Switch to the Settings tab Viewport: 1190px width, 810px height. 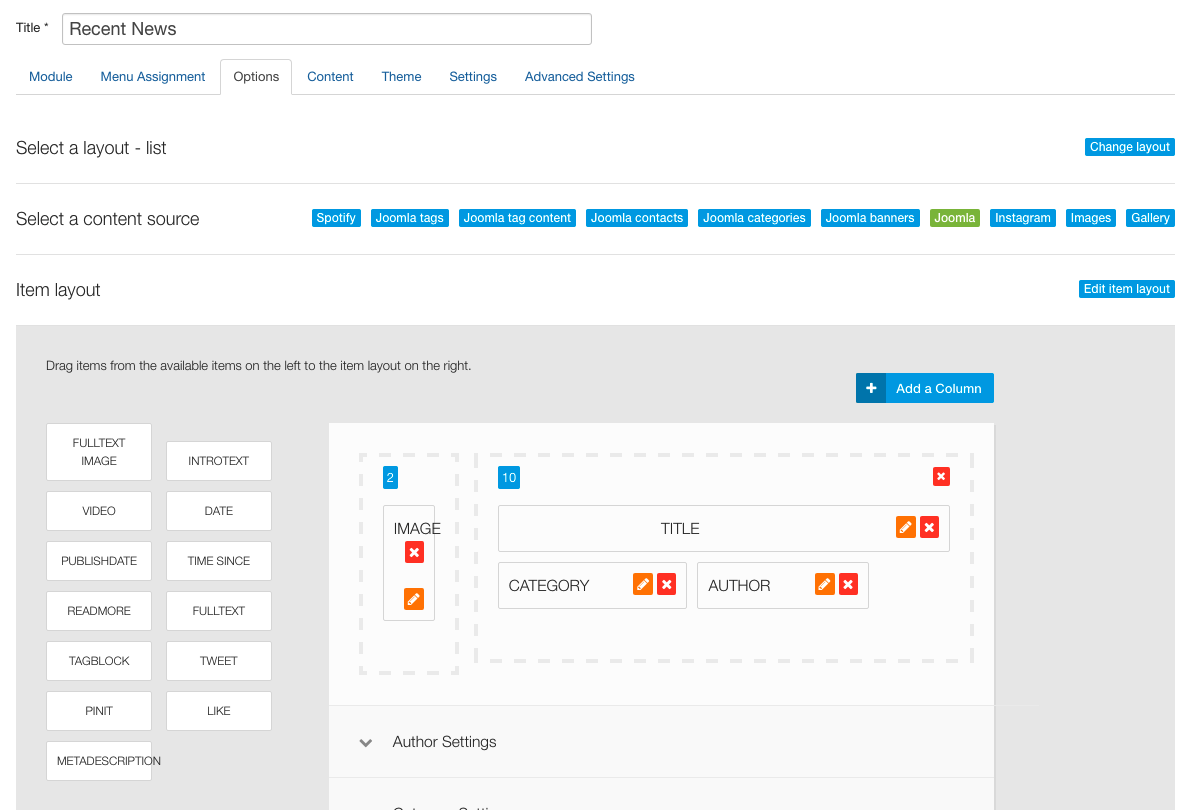pyautogui.click(x=473, y=77)
